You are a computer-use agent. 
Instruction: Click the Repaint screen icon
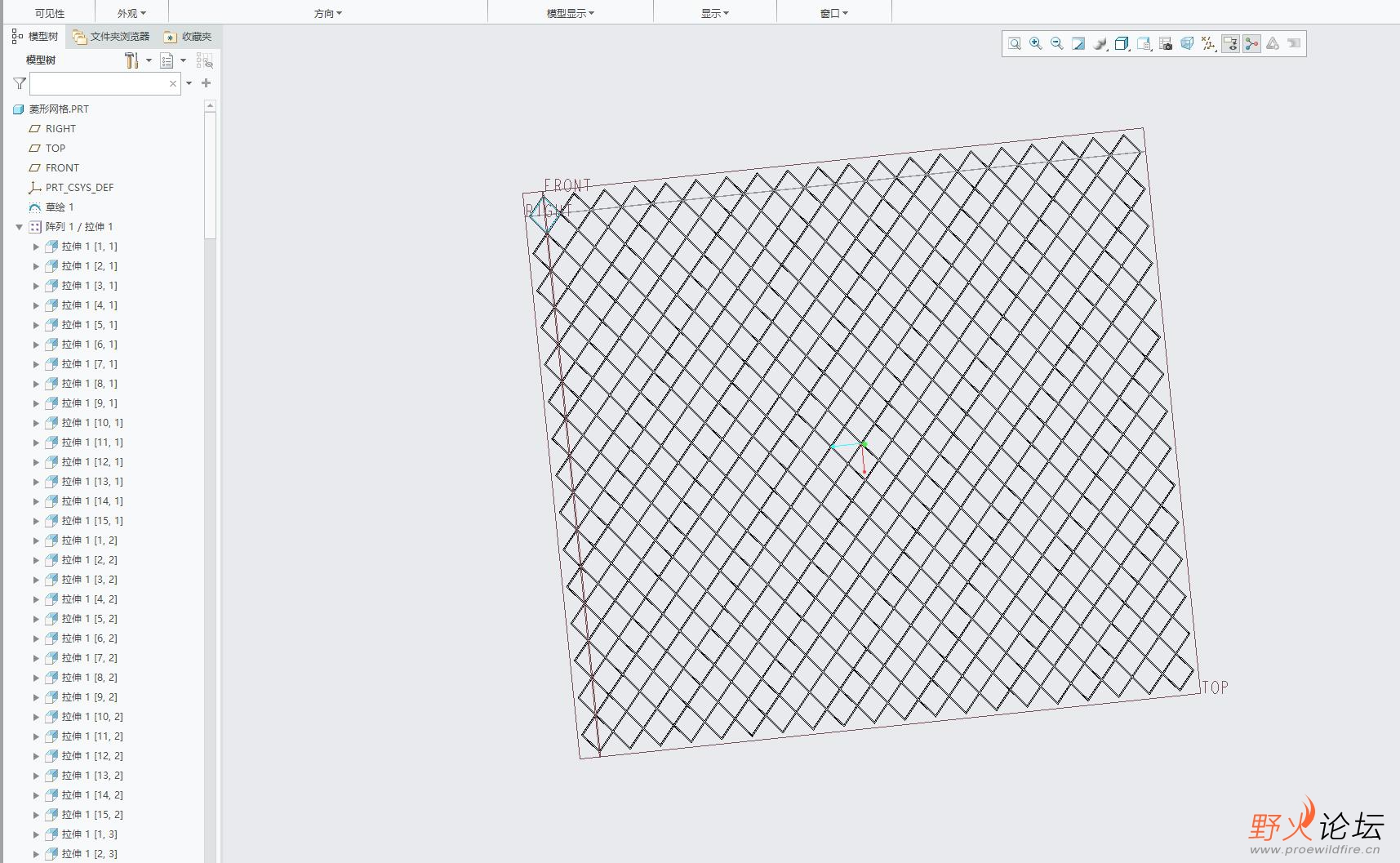point(1078,44)
